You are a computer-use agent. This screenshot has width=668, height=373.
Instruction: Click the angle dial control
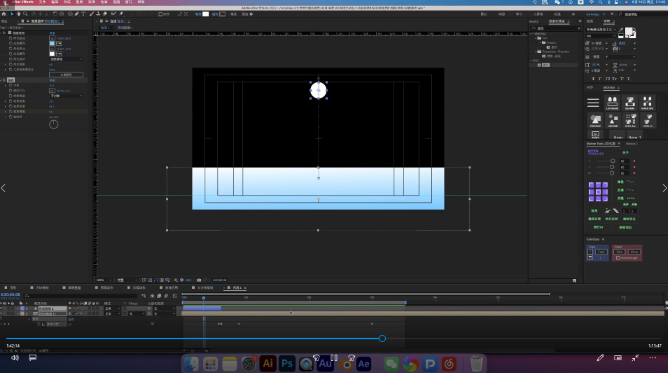click(53, 124)
